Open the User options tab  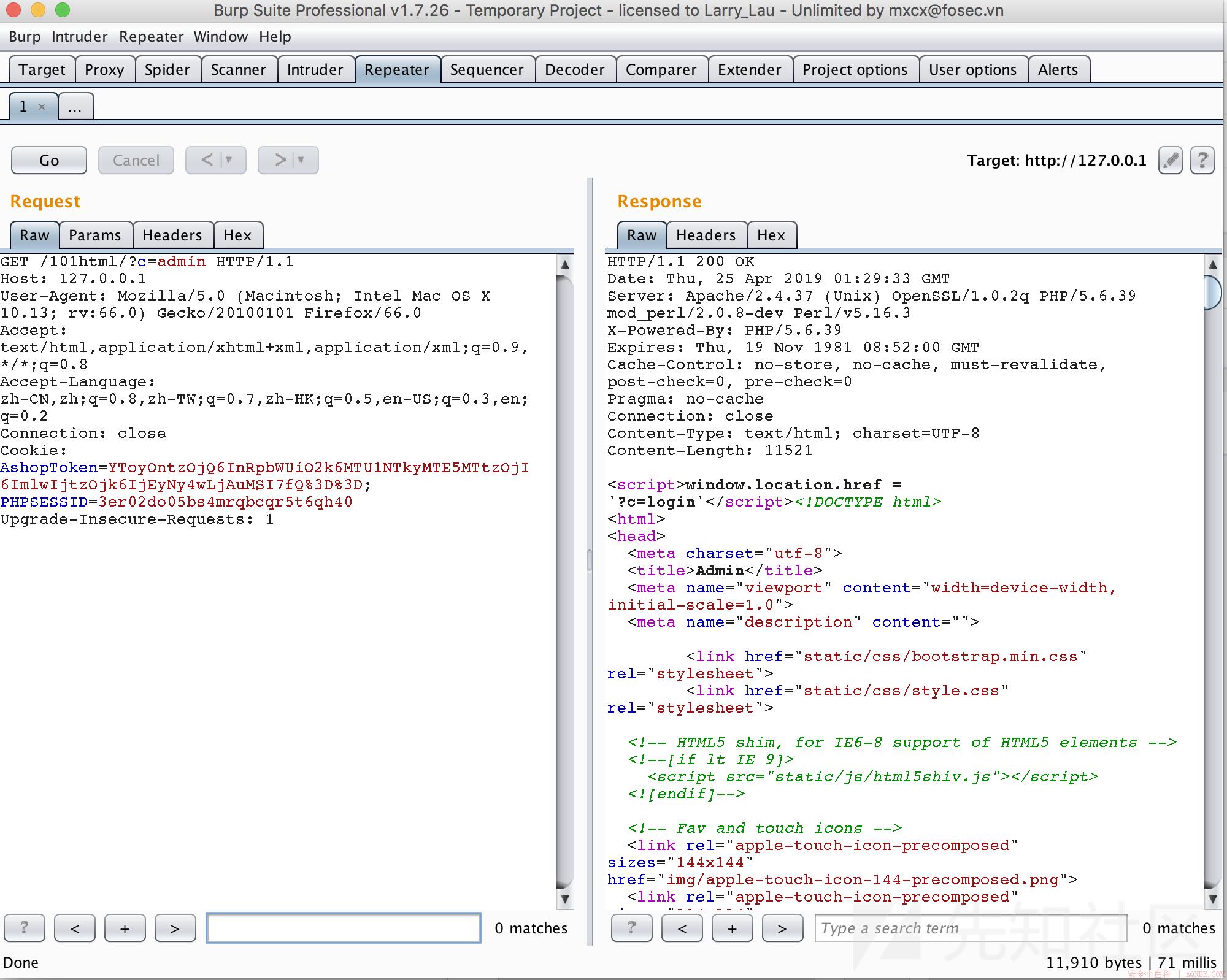(973, 70)
